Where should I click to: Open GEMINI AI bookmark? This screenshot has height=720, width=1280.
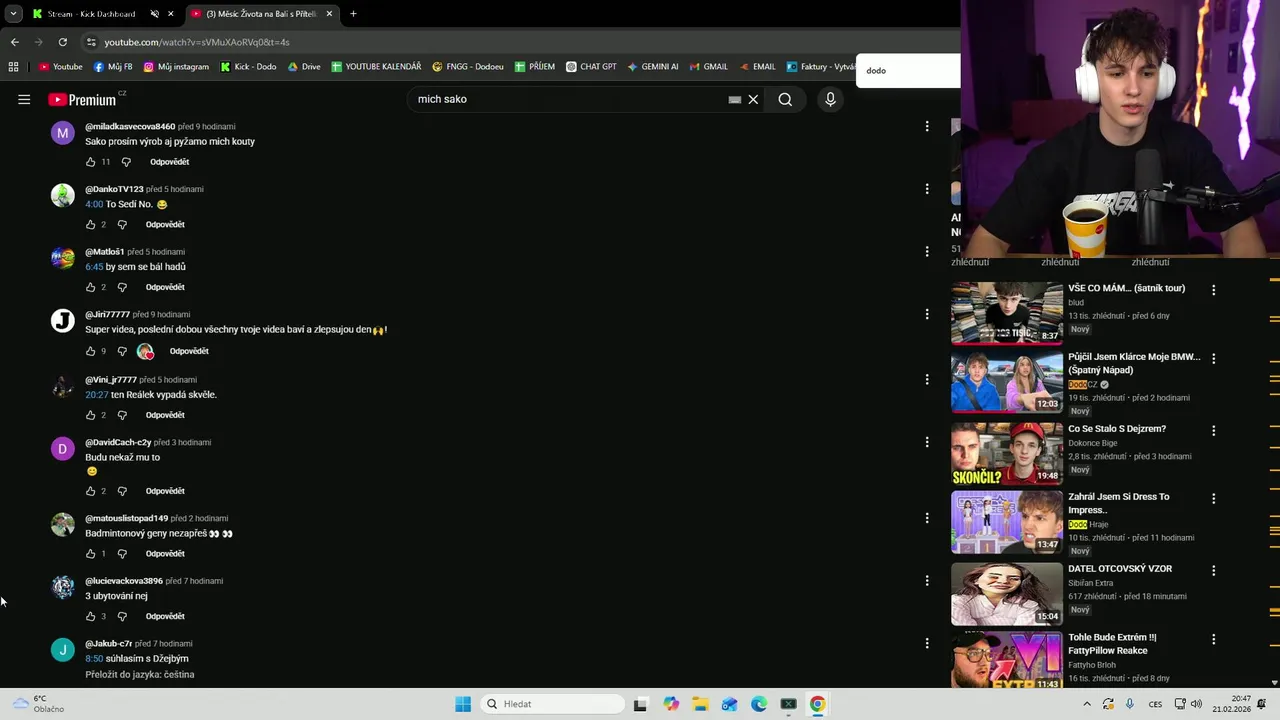653,67
